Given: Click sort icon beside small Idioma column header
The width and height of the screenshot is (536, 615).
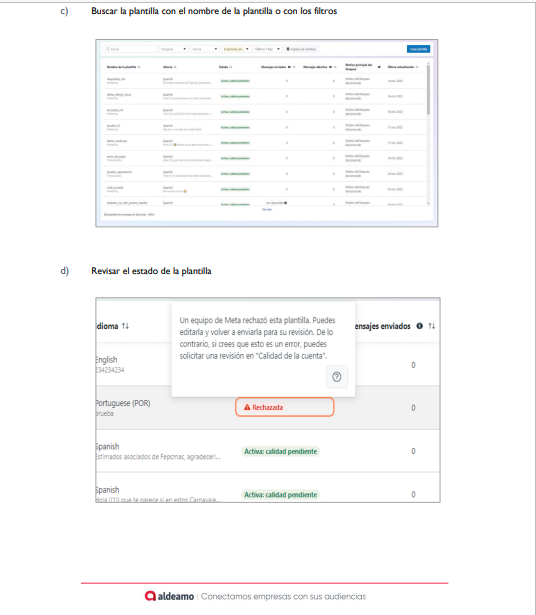Looking at the screenshot, I should tap(175, 67).
